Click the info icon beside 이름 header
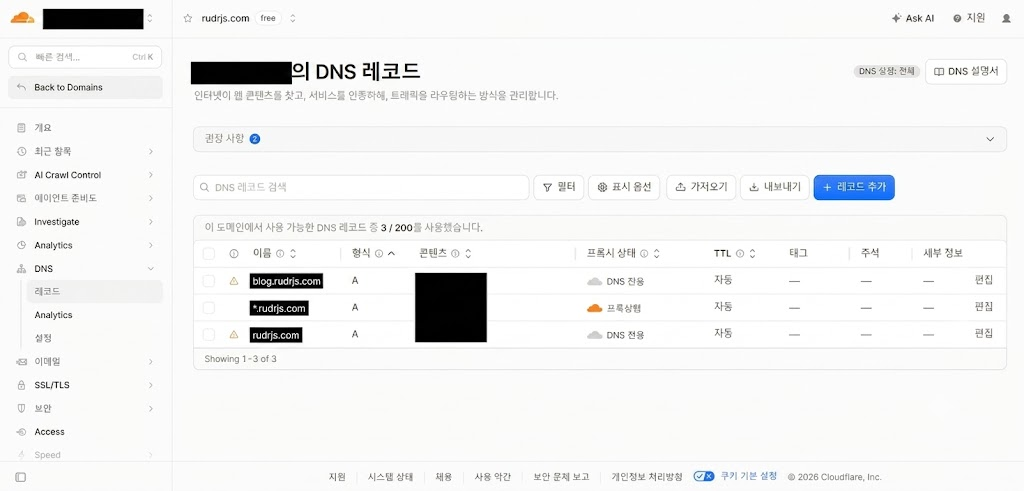The width and height of the screenshot is (1024, 491). tap(280, 254)
